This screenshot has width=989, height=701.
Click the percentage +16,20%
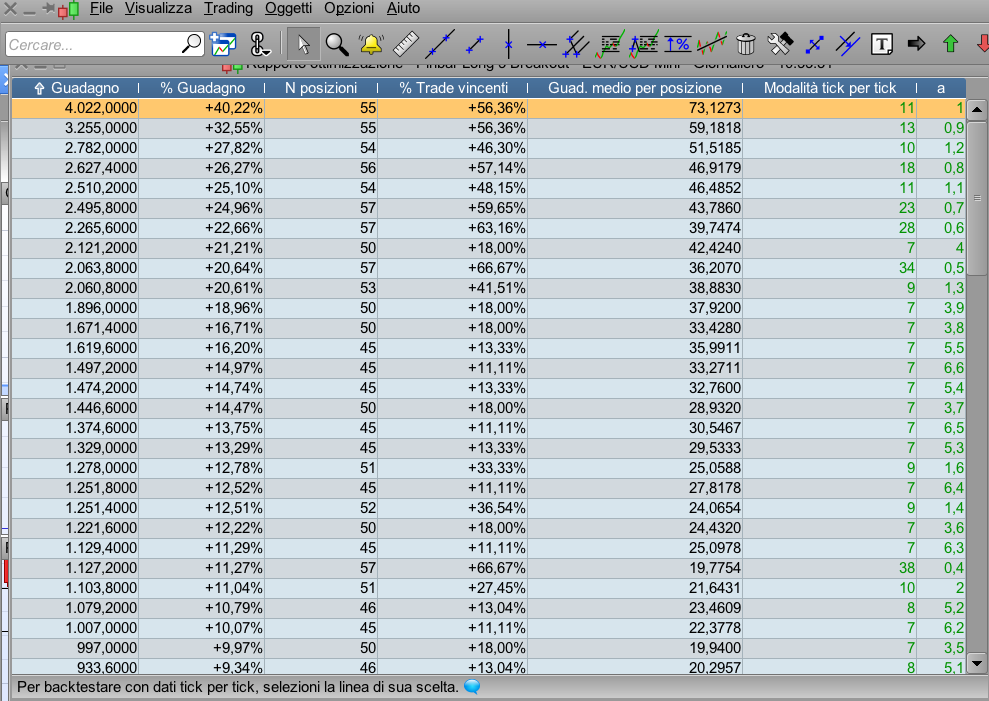233,348
